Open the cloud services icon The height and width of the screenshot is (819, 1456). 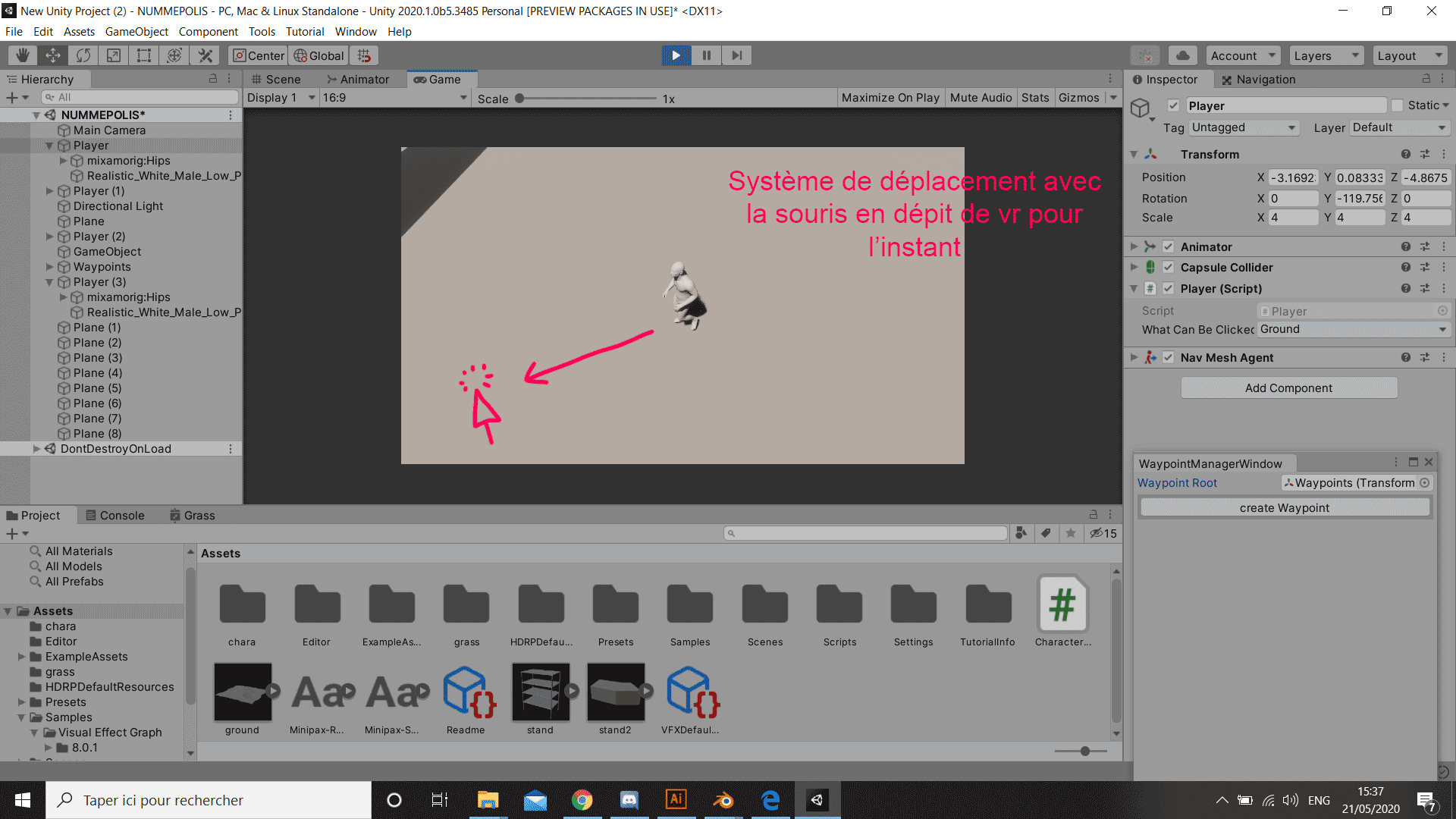click(x=1182, y=55)
